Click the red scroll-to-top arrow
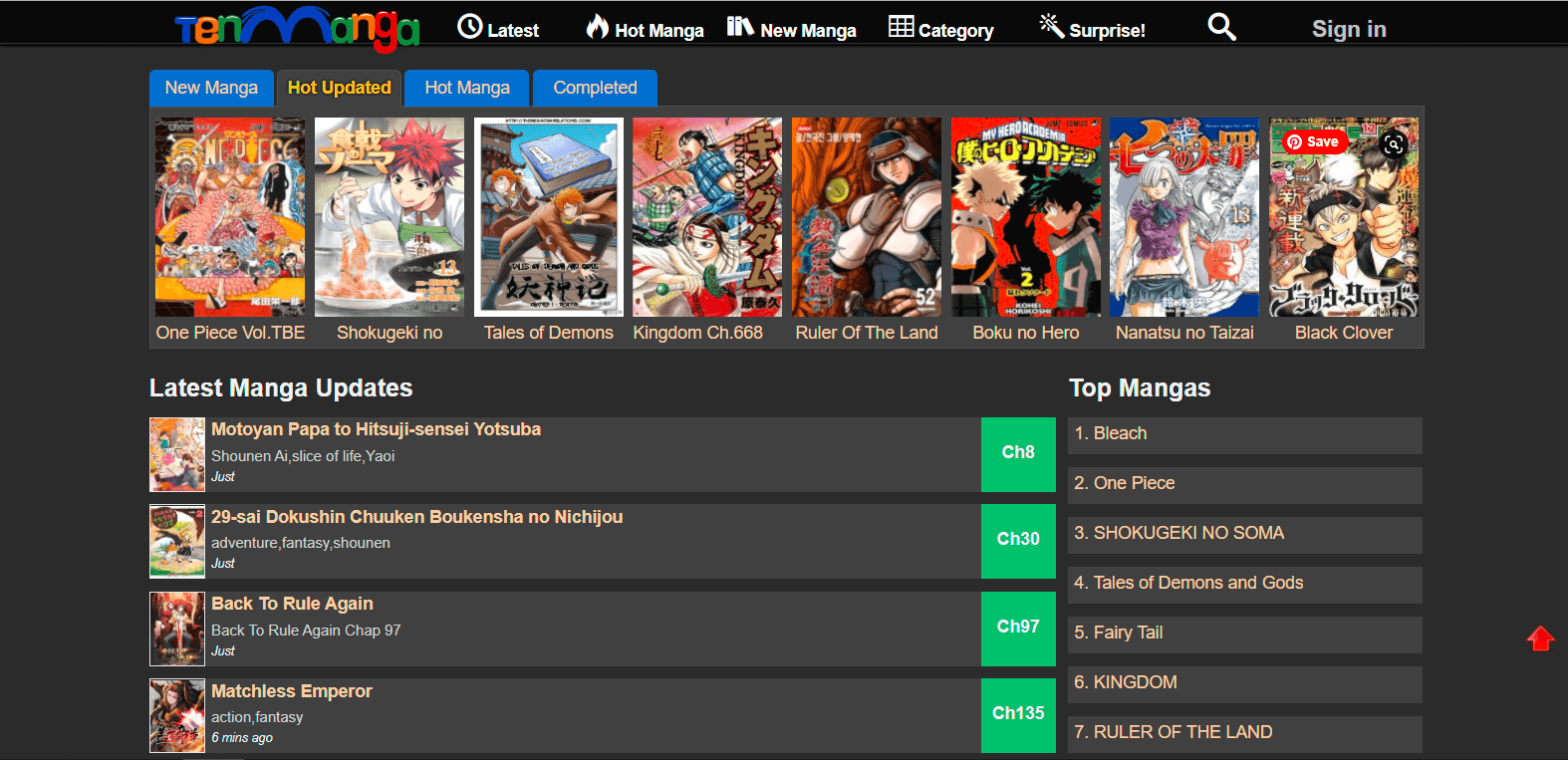Image resolution: width=1568 pixels, height=760 pixels. [1540, 638]
